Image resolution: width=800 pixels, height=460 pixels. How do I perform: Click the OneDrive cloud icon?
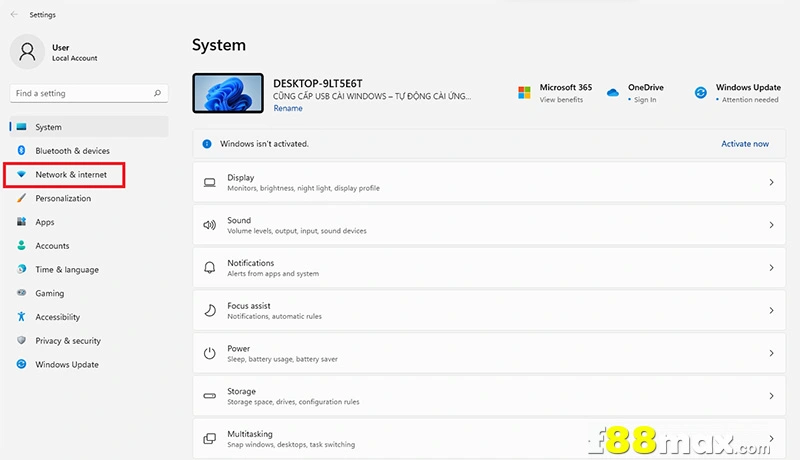(613, 93)
